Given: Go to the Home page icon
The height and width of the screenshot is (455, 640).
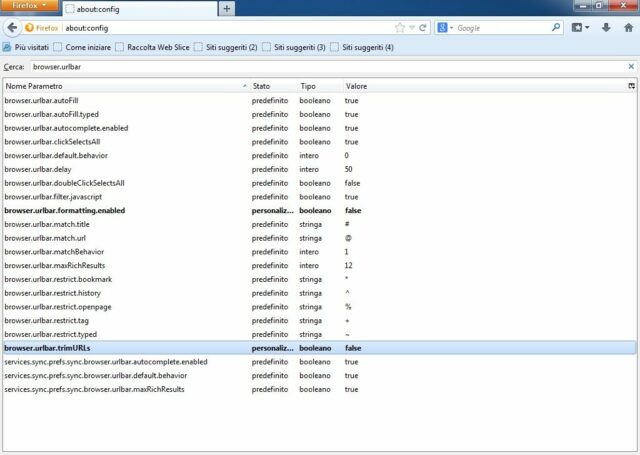Looking at the screenshot, I should (627, 28).
